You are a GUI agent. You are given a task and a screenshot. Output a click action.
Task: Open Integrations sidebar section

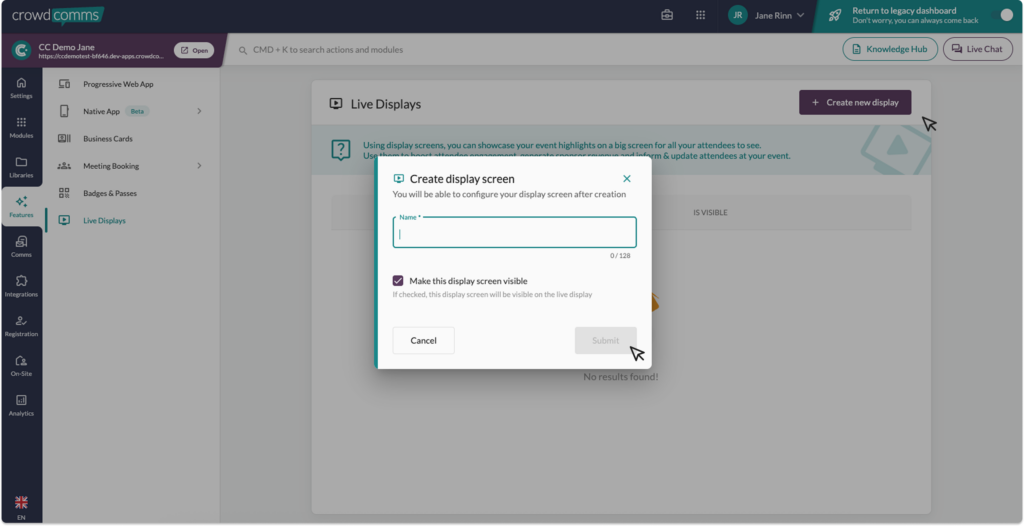tap(21, 287)
